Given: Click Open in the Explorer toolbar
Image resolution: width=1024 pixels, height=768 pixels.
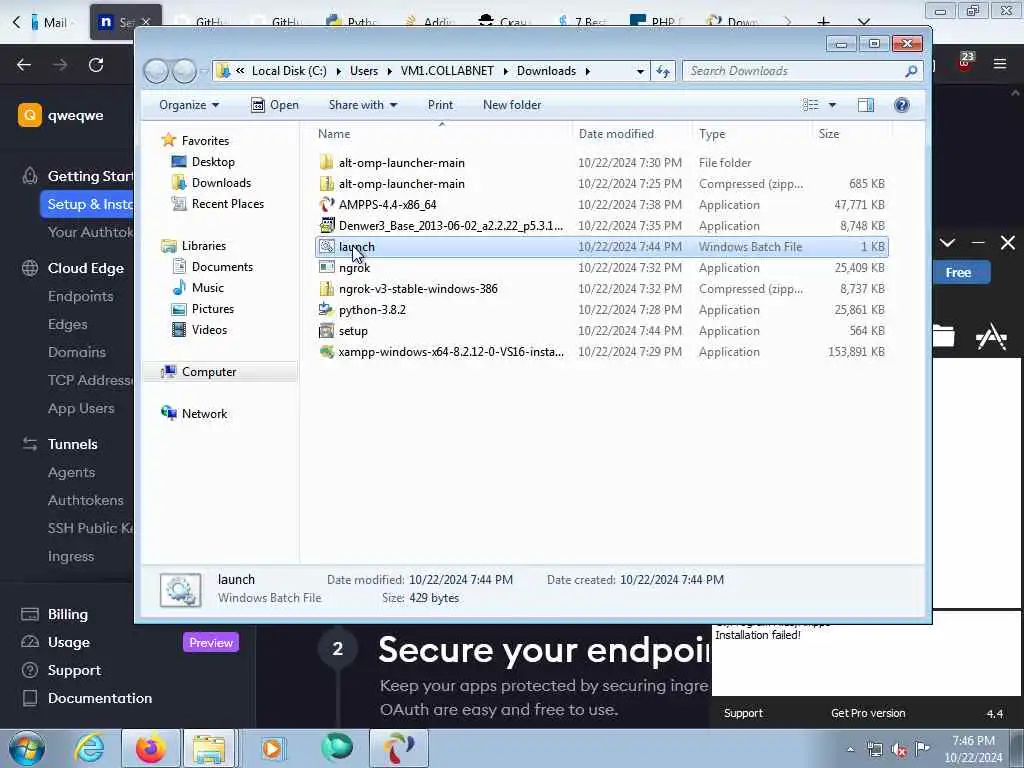Looking at the screenshot, I should (275, 105).
